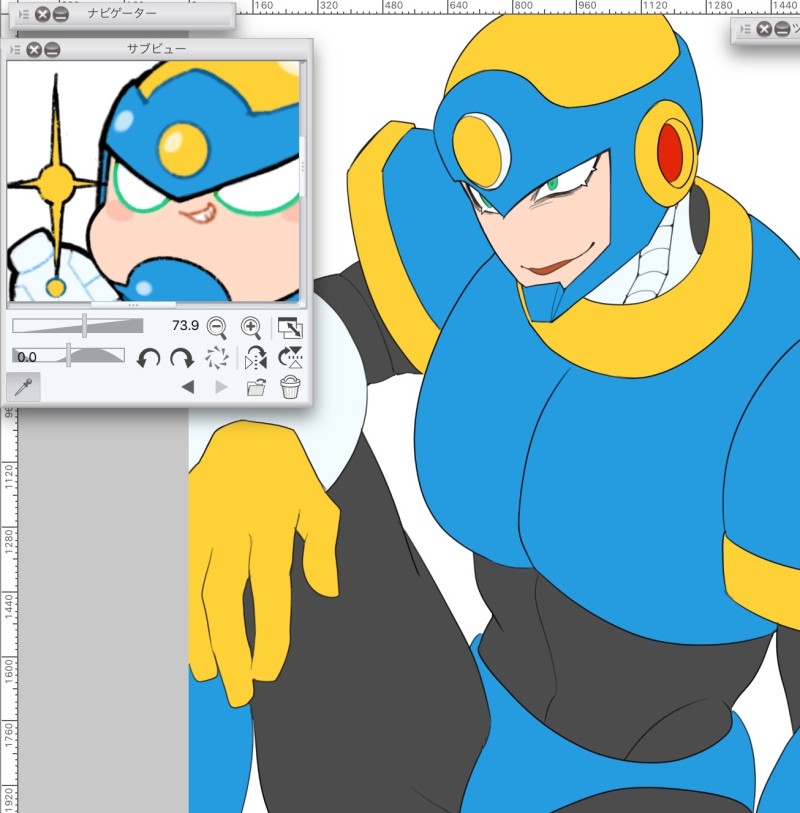Viewport: 800px width, 813px height.
Task: Open the ナビゲーター panel menu
Action: tap(24, 14)
